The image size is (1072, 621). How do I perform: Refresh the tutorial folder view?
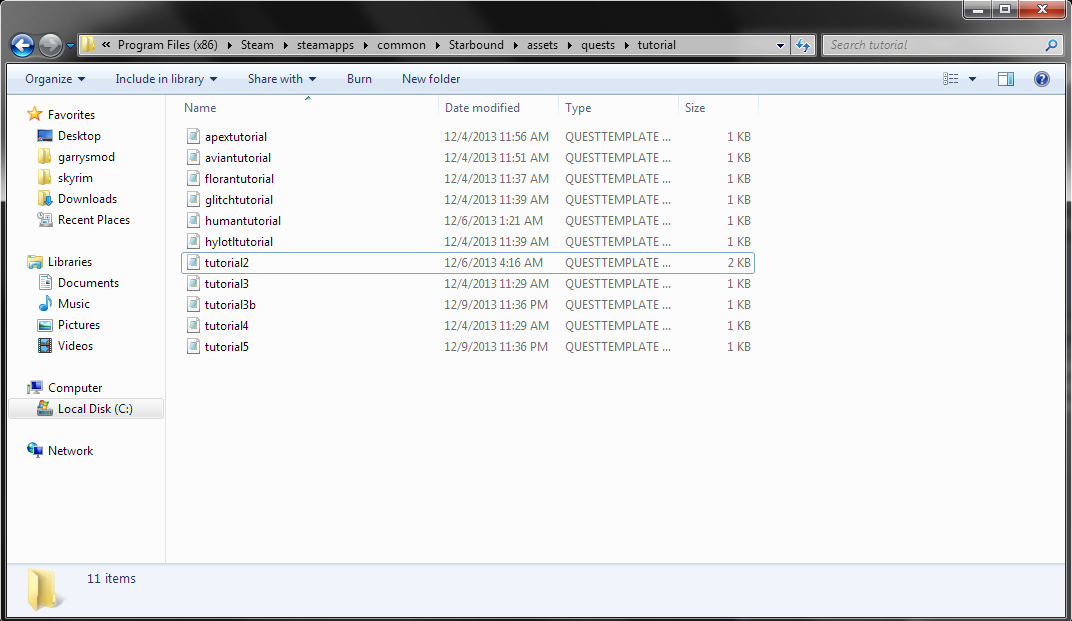coord(803,45)
